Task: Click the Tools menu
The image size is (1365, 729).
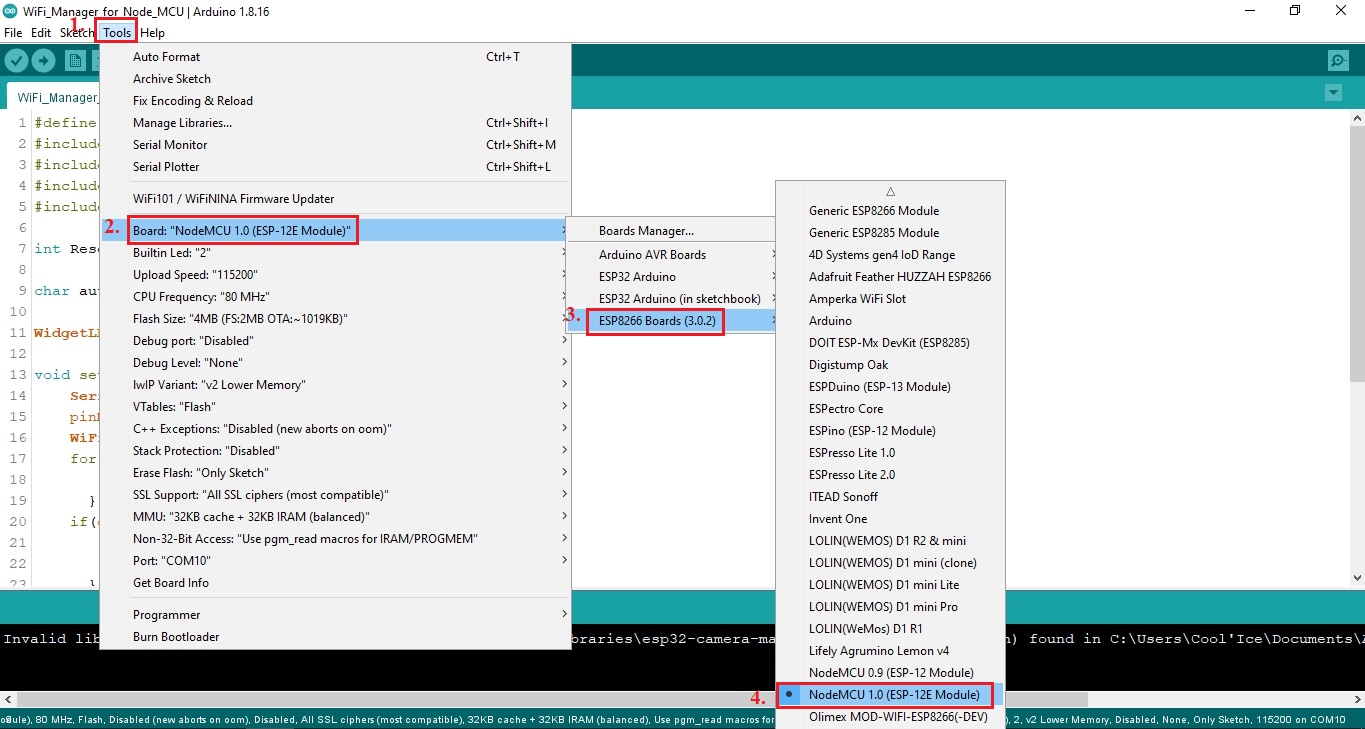Action: tap(117, 33)
